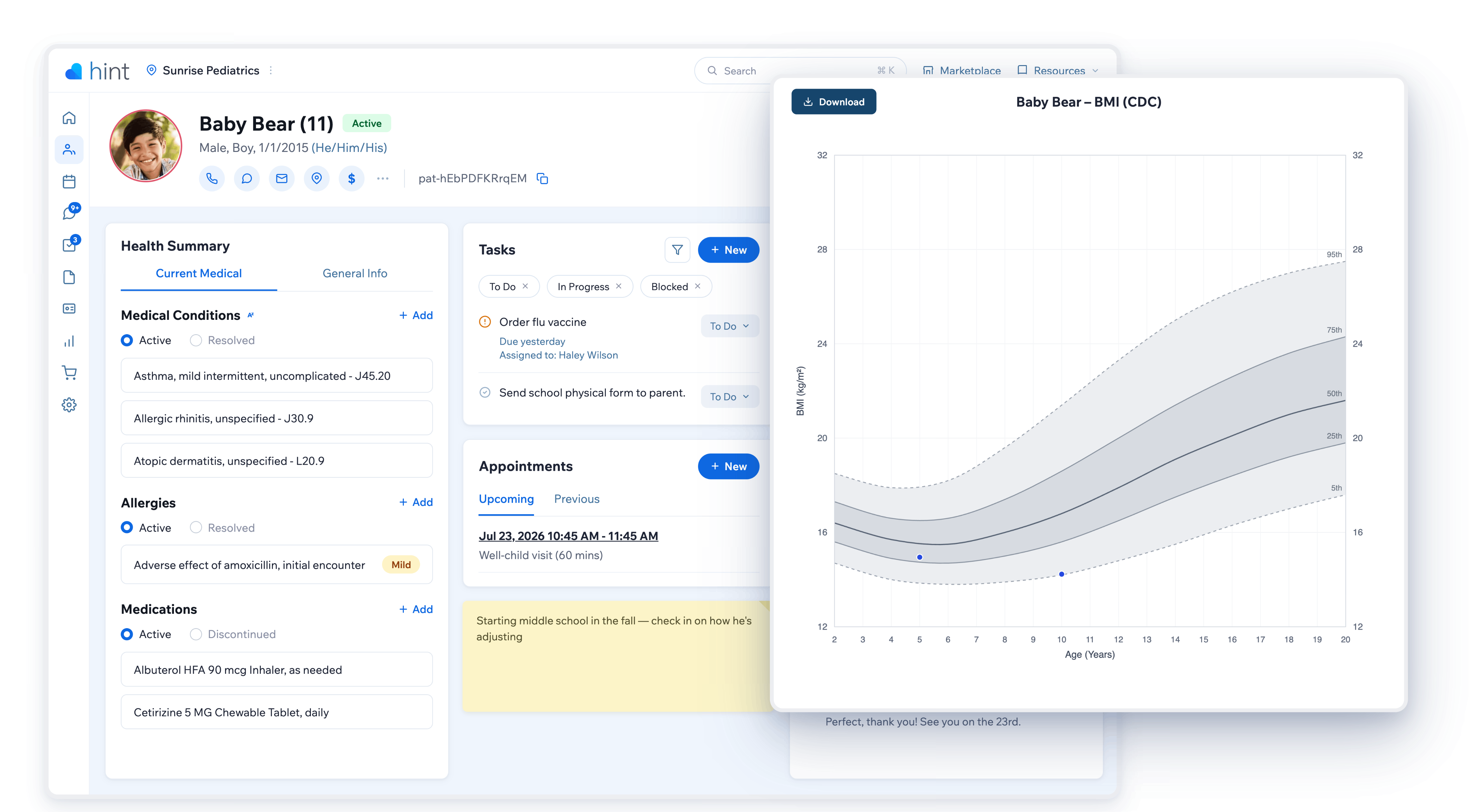Click the Search input field
The image size is (1469, 812).
[x=798, y=71]
